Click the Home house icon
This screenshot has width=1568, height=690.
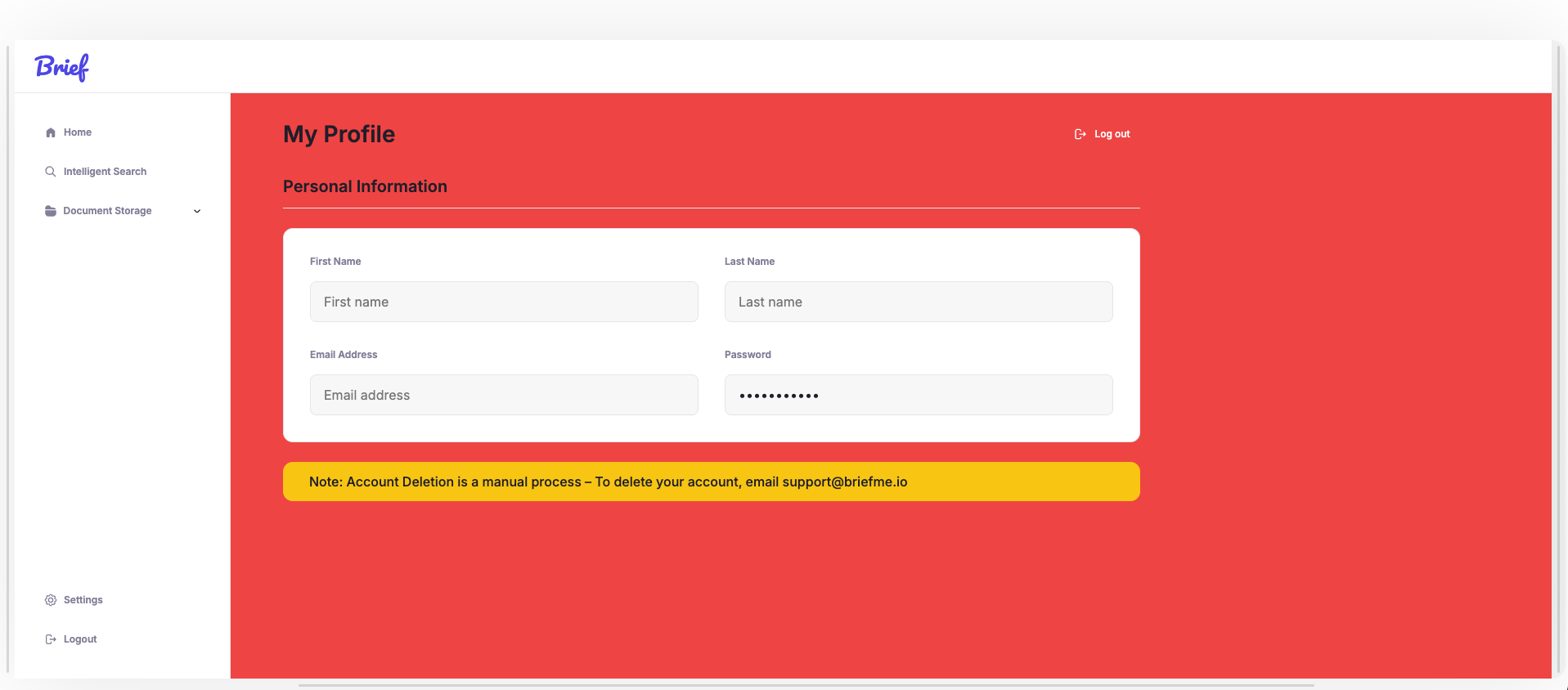click(51, 132)
